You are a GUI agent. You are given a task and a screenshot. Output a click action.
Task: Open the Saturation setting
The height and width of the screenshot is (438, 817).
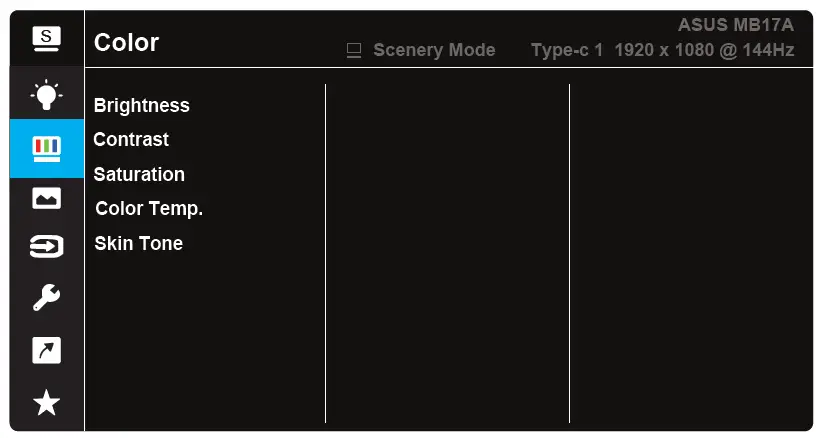point(139,174)
